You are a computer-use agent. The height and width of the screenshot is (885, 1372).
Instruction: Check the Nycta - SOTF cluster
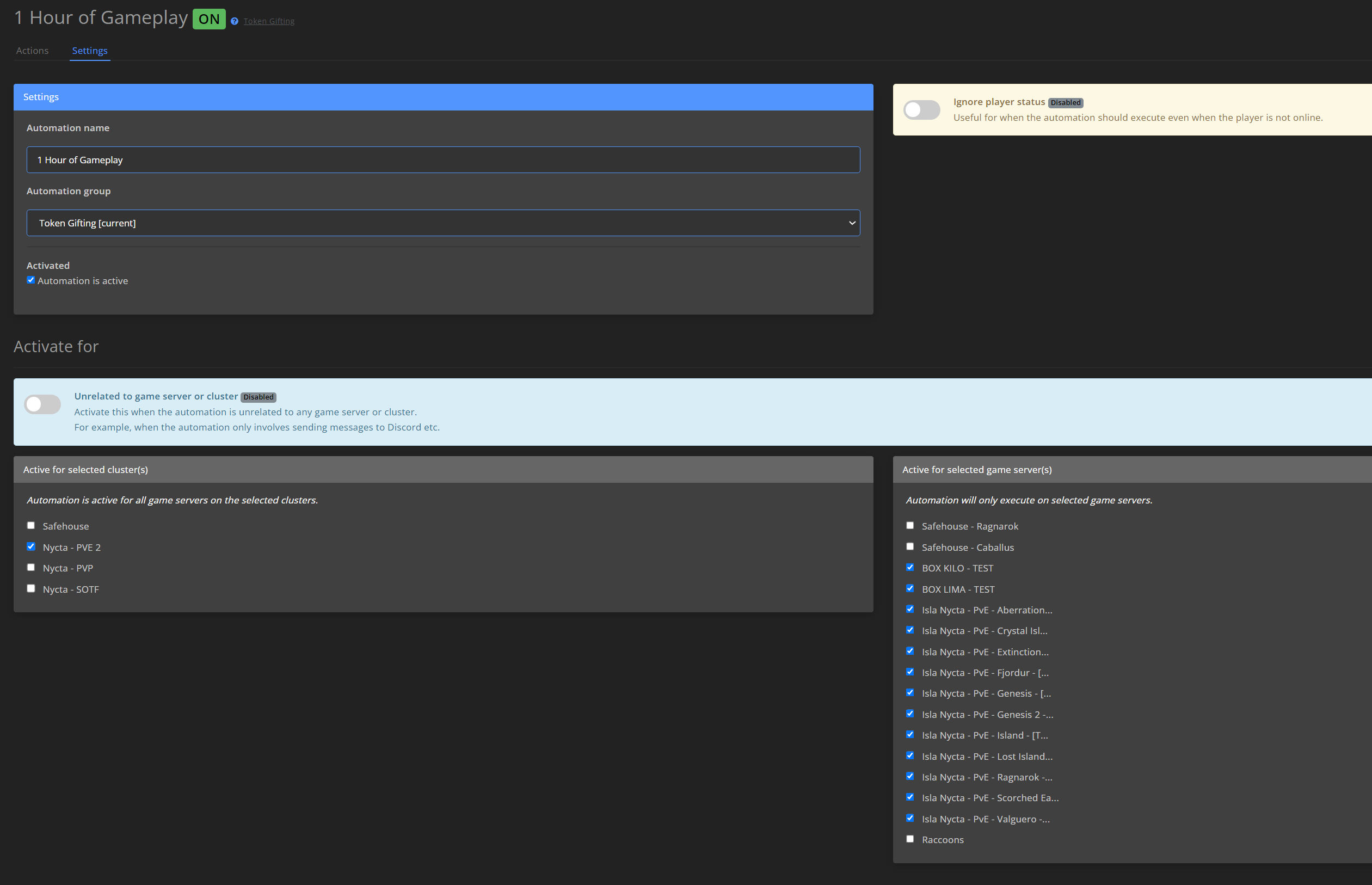[x=31, y=588]
